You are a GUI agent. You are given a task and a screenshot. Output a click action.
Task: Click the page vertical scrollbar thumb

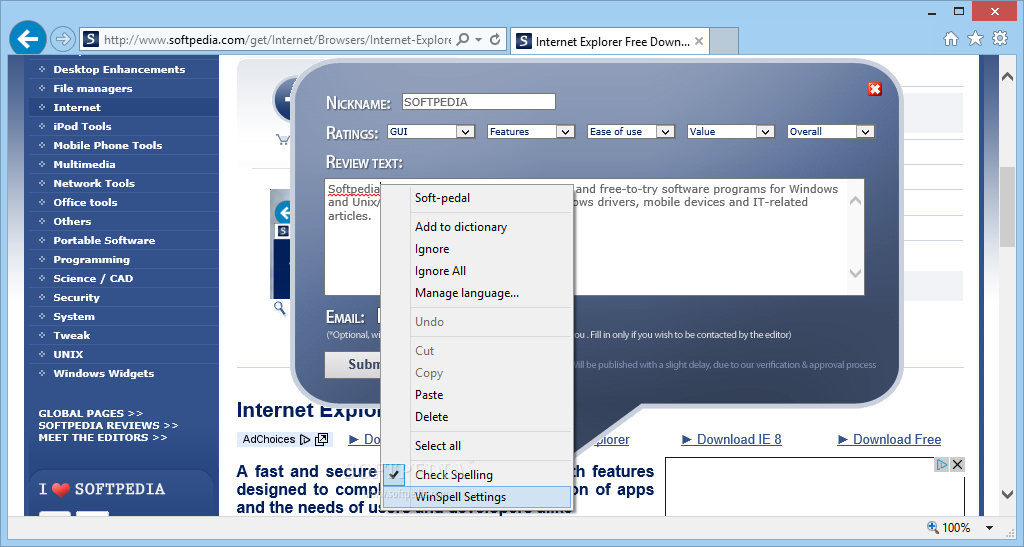tap(1007, 207)
